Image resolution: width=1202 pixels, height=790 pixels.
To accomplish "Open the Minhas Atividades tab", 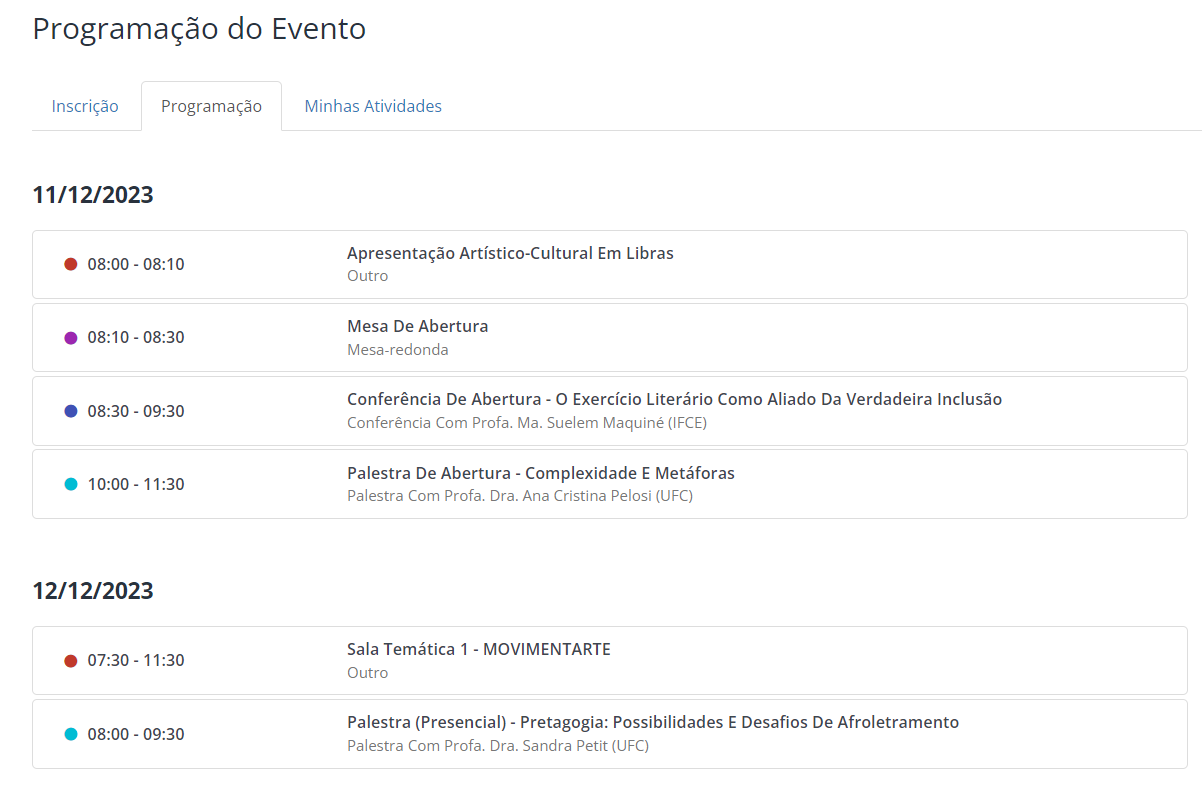I will coord(373,106).
